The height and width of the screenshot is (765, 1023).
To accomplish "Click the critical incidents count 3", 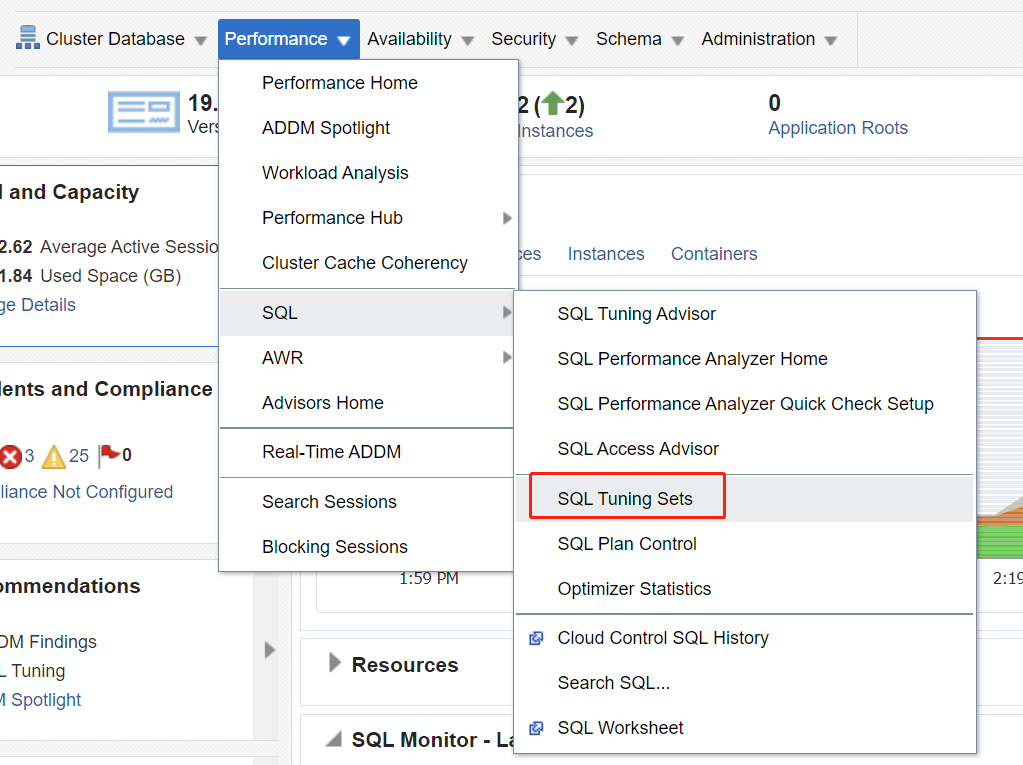I will 29,455.
